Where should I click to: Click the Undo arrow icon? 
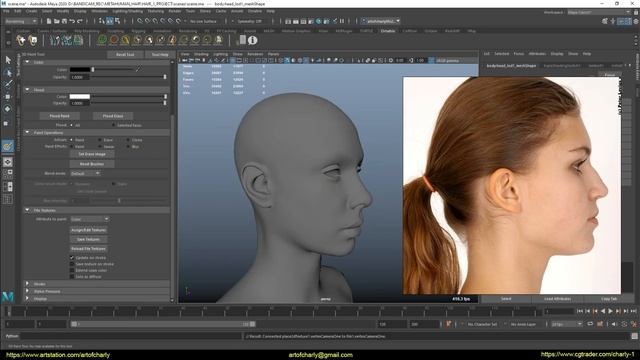72,21
